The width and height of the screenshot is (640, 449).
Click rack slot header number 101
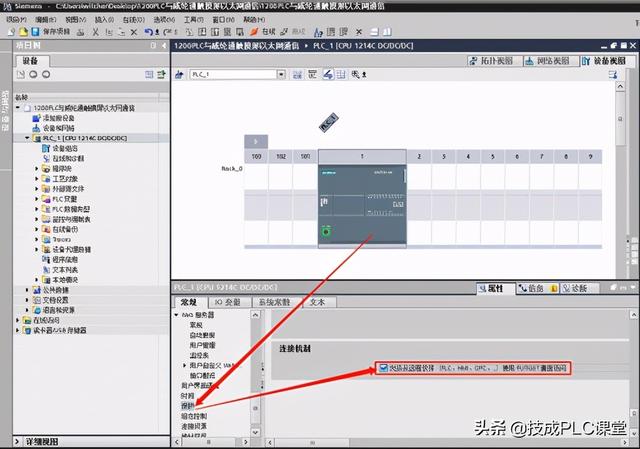click(x=305, y=156)
